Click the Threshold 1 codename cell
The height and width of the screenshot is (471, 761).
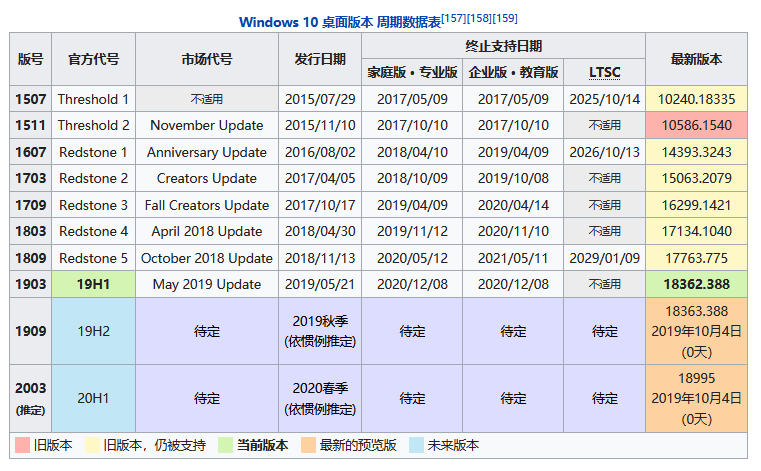point(93,99)
